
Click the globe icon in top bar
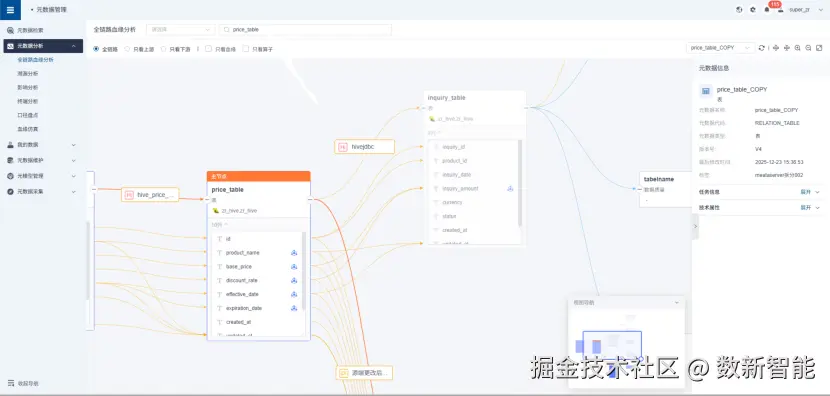pos(739,10)
